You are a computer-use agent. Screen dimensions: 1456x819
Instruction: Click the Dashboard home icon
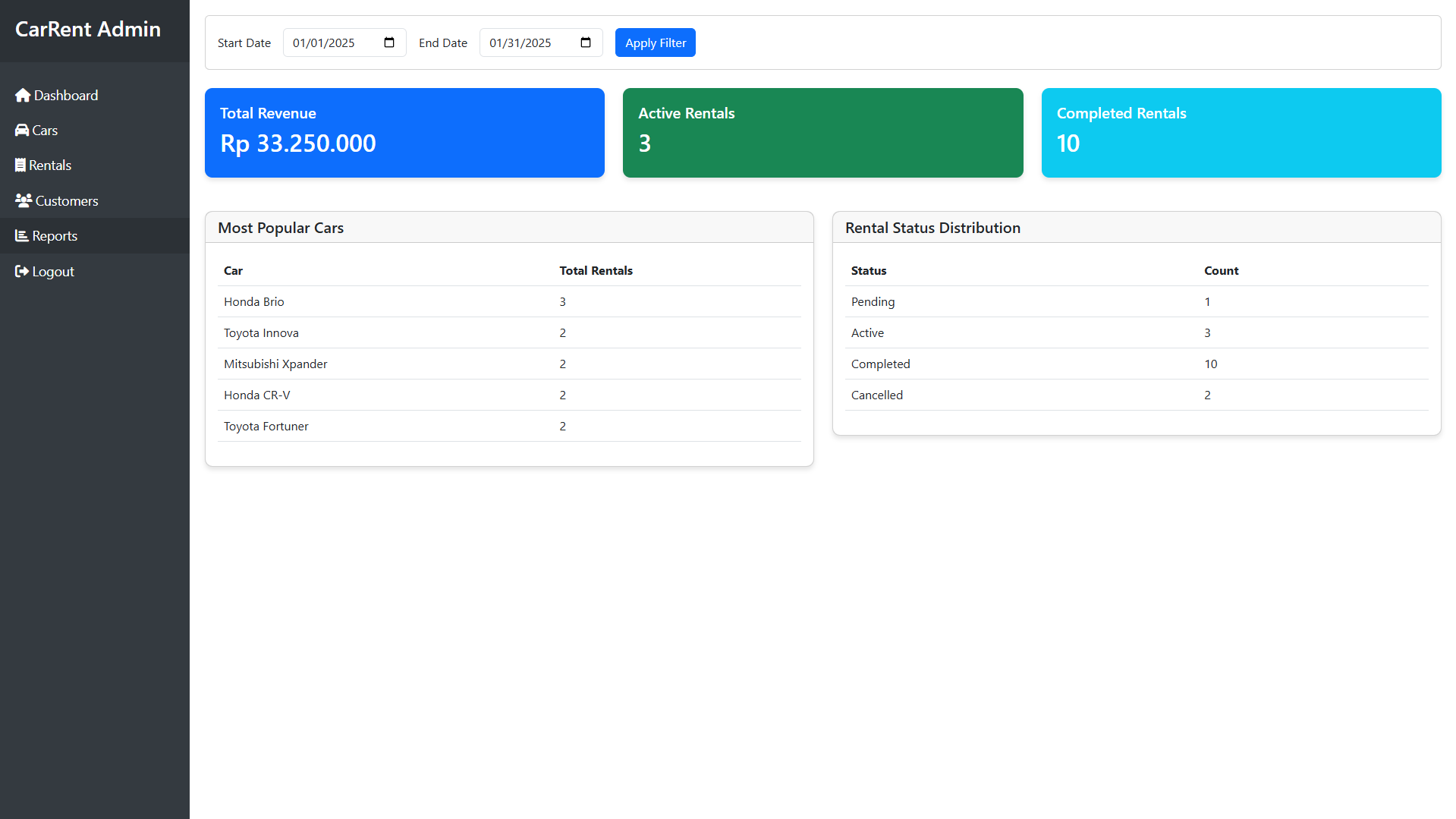(x=23, y=95)
